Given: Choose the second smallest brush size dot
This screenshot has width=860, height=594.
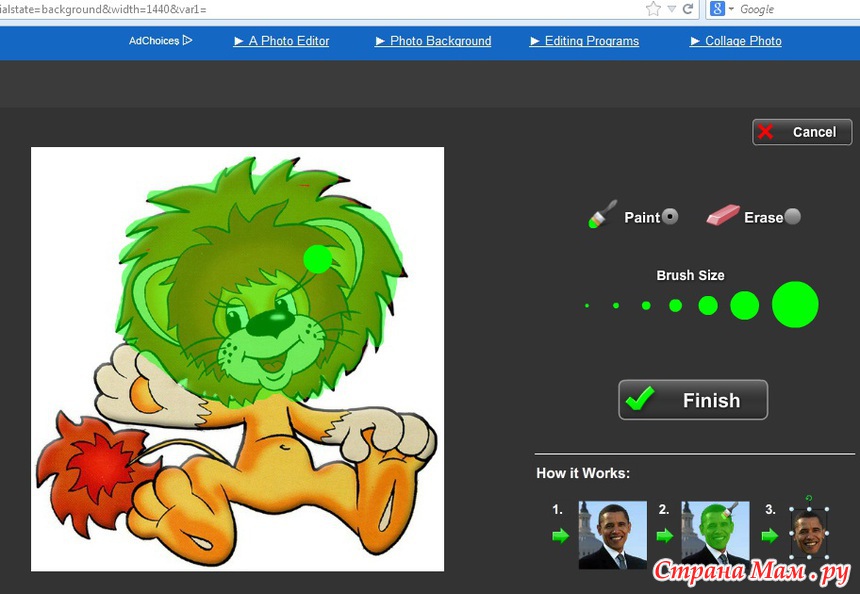Looking at the screenshot, I should click(x=616, y=306).
